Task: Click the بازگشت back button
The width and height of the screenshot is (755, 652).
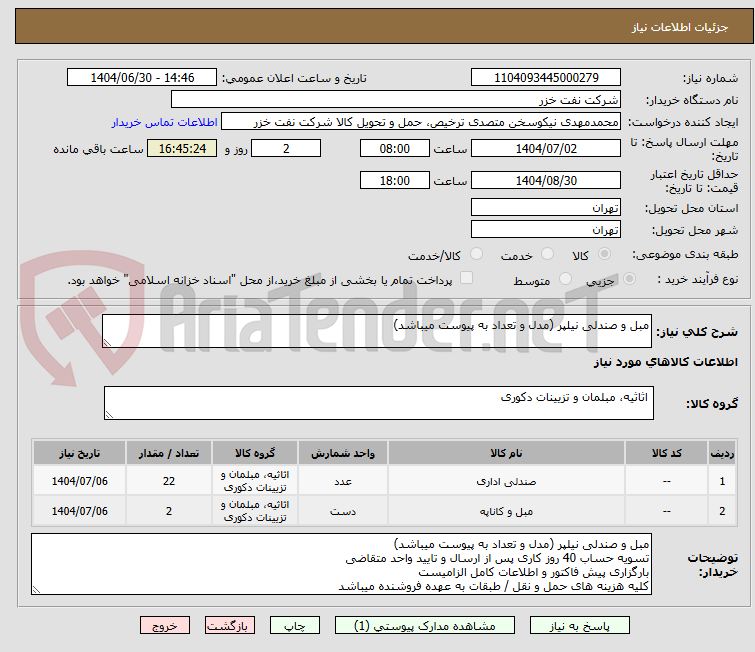Action: [x=230, y=626]
